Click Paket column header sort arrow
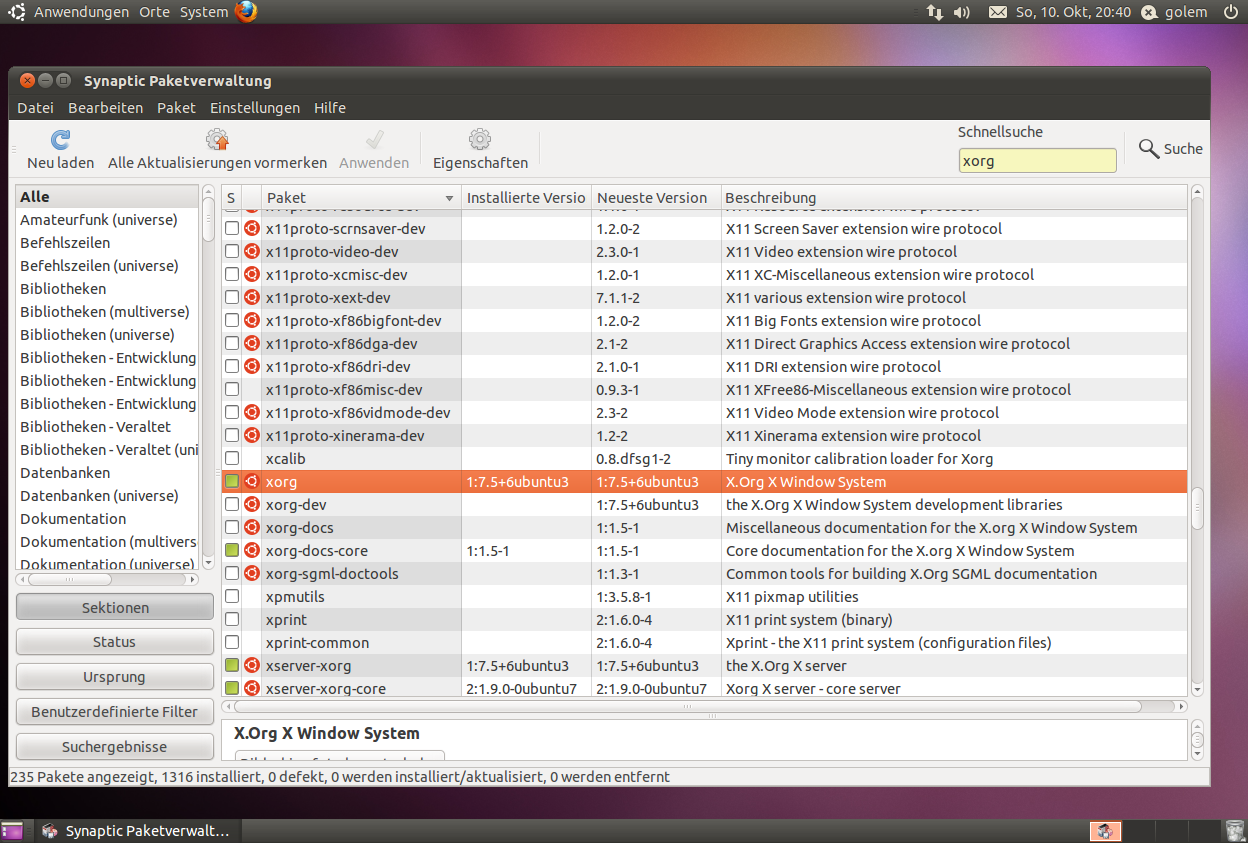 click(x=449, y=198)
